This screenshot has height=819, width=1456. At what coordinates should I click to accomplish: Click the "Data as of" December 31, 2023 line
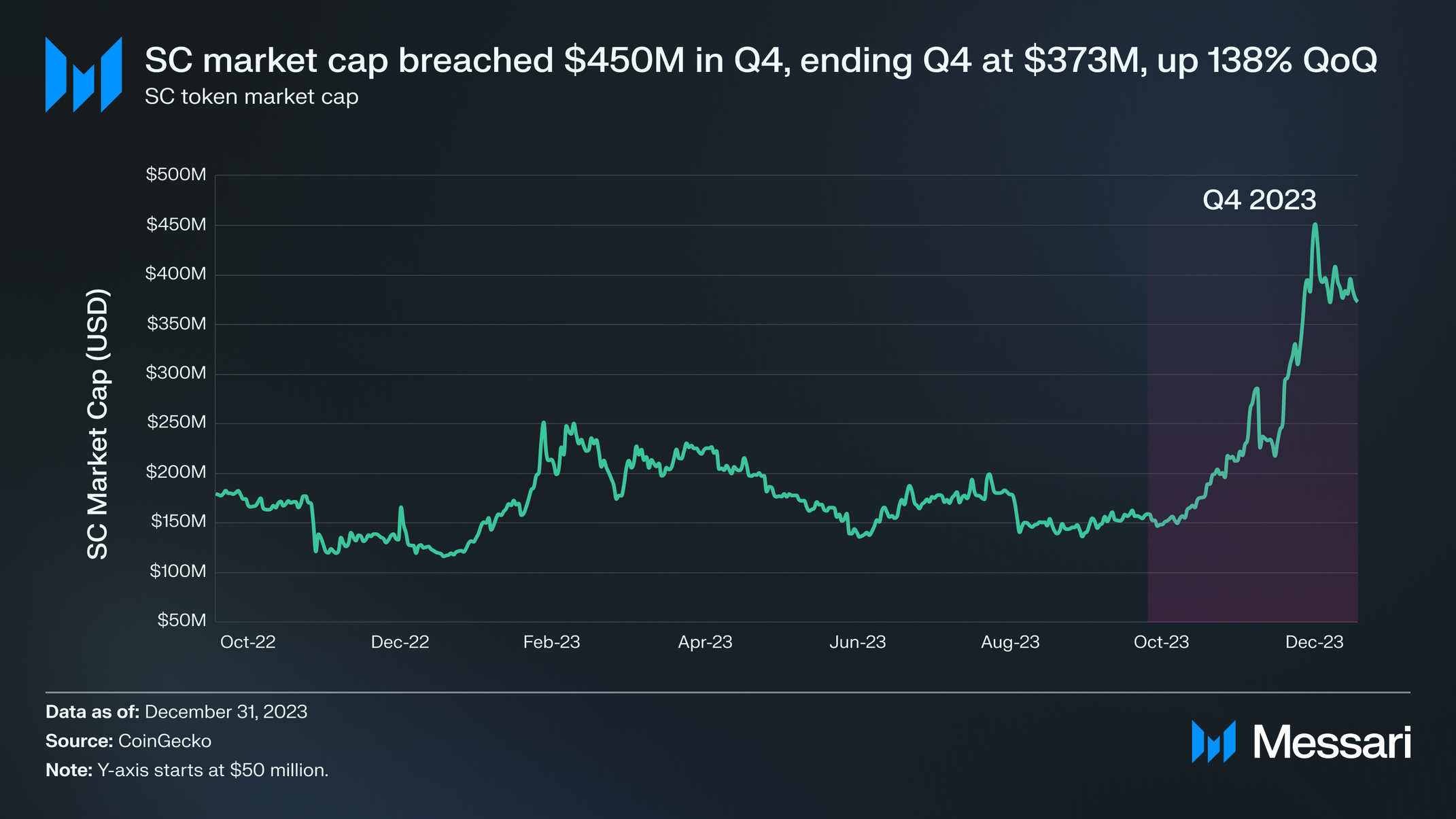(x=177, y=712)
